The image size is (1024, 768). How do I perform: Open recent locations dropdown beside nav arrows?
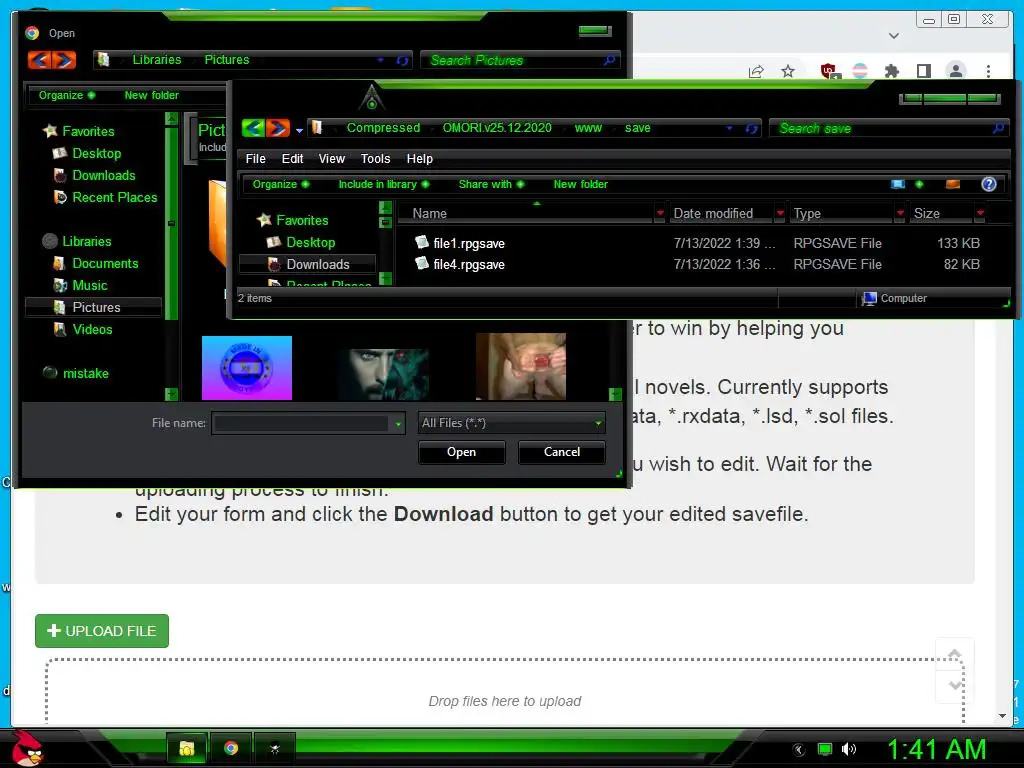point(299,130)
